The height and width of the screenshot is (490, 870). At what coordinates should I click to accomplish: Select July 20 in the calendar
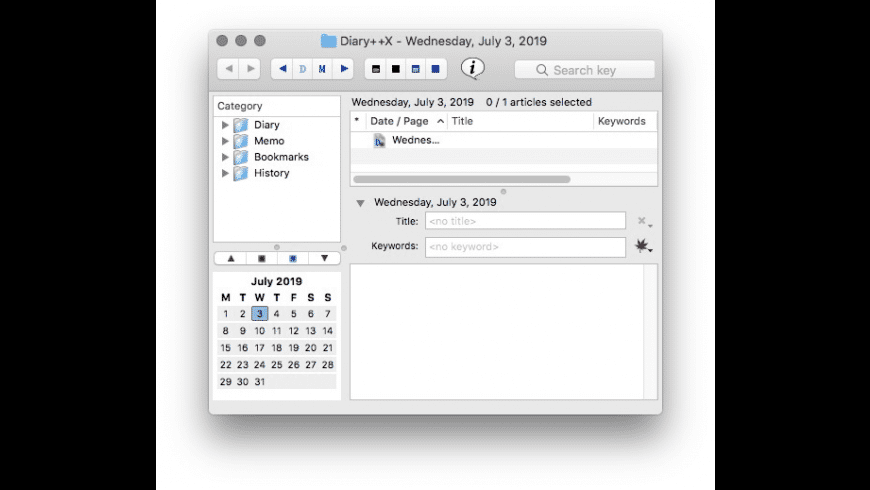(x=311, y=348)
